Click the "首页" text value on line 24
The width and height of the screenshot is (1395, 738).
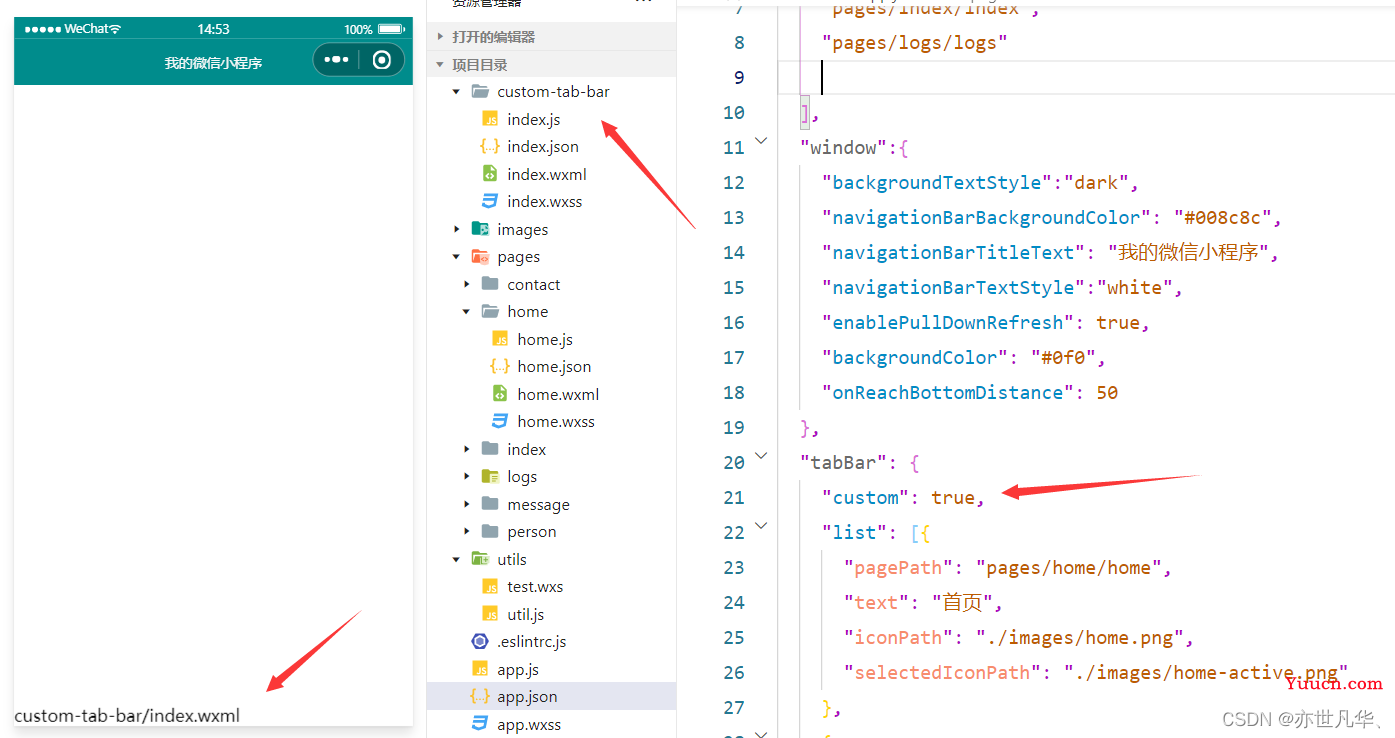(x=962, y=602)
